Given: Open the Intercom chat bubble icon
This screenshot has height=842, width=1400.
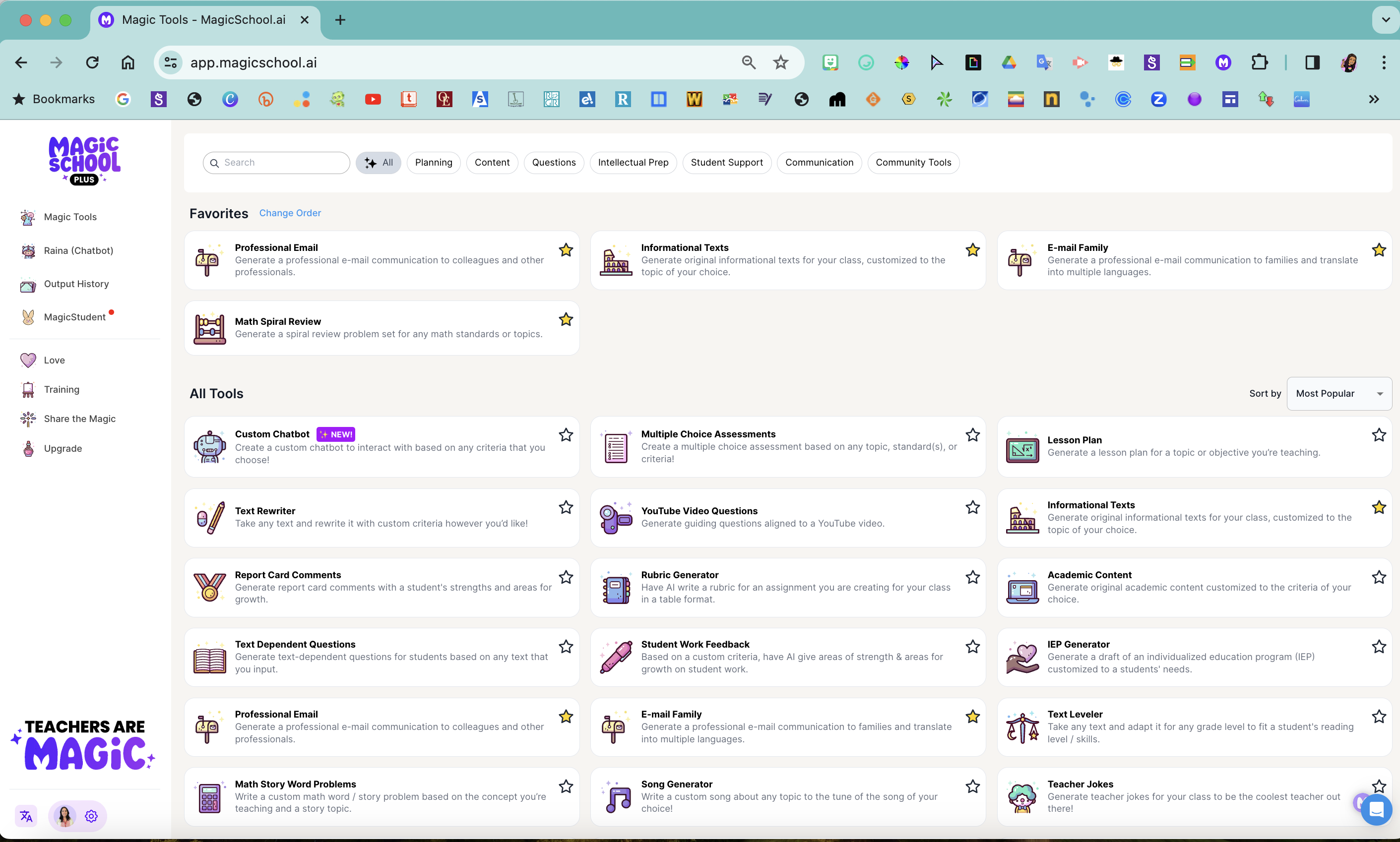Looking at the screenshot, I should click(1376, 809).
